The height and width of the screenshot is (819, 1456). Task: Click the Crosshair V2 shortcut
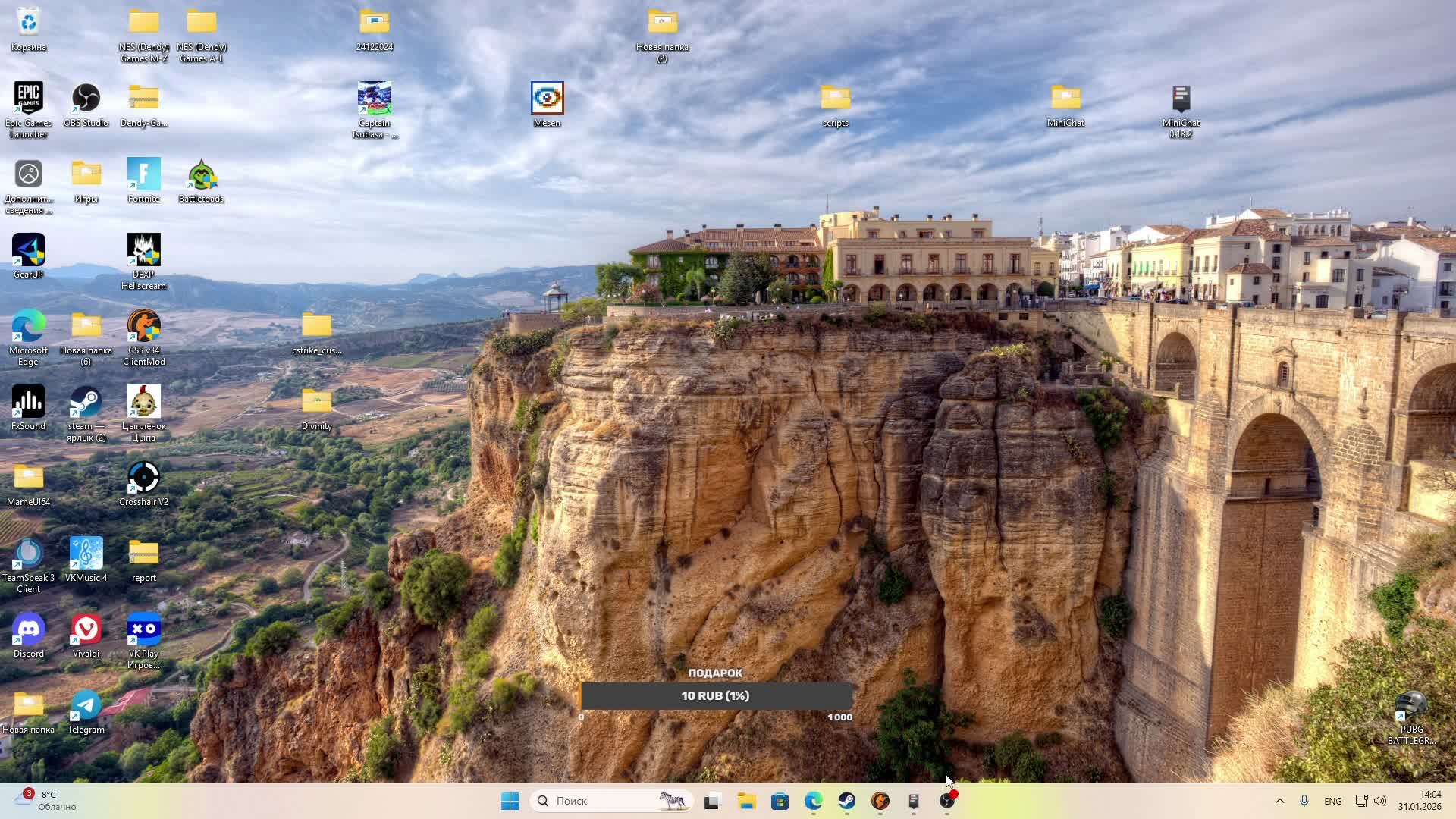pyautogui.click(x=143, y=478)
